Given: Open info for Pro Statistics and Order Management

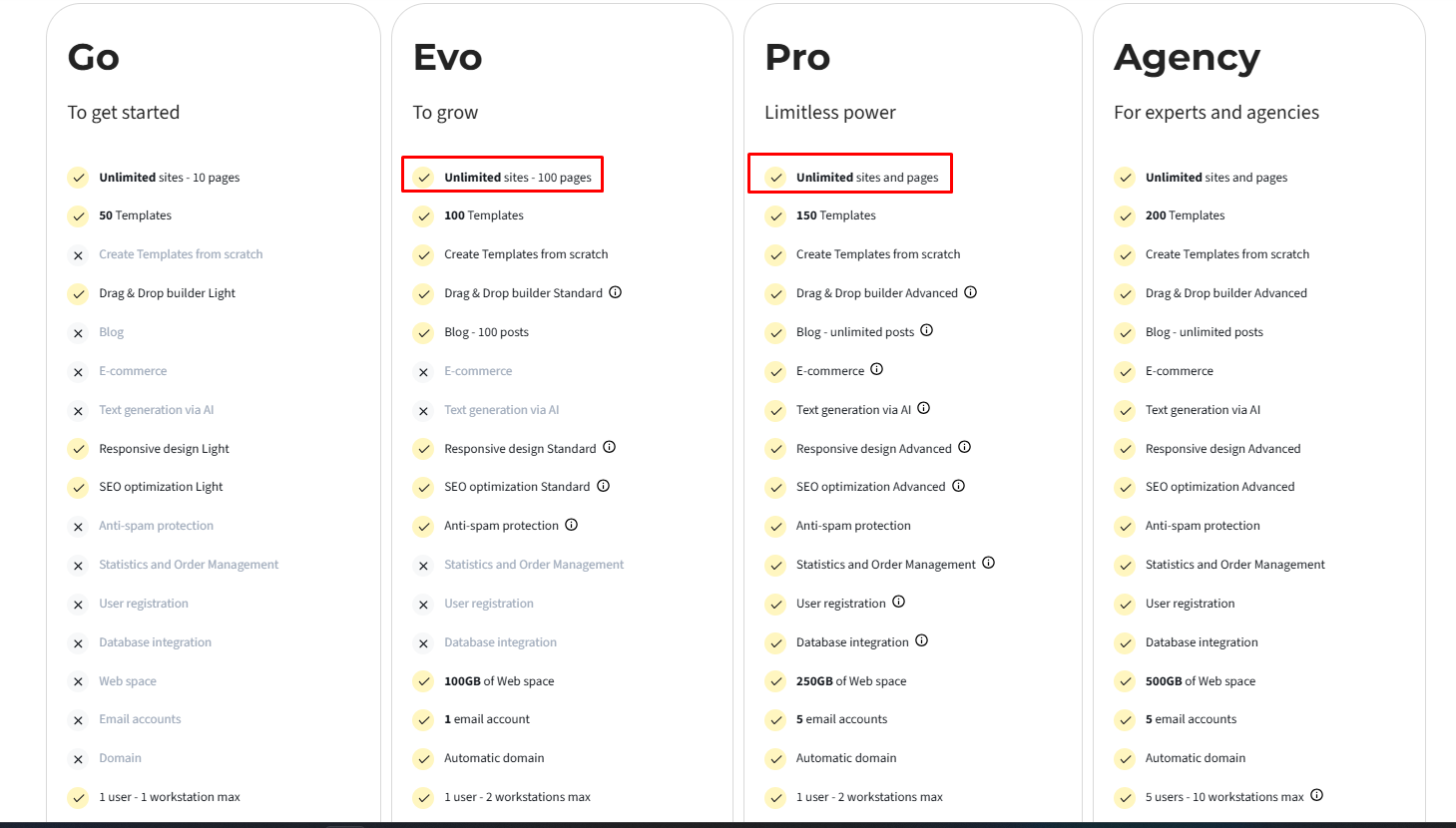Looking at the screenshot, I should click(988, 563).
